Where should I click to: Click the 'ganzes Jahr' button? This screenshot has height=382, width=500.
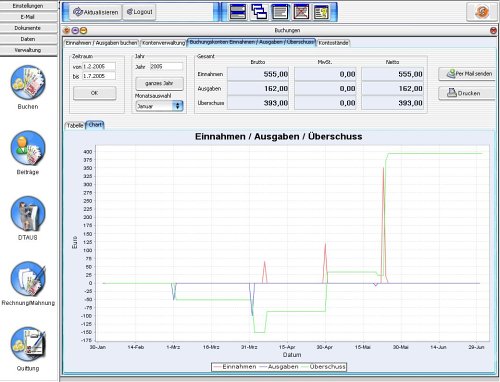pos(159,83)
